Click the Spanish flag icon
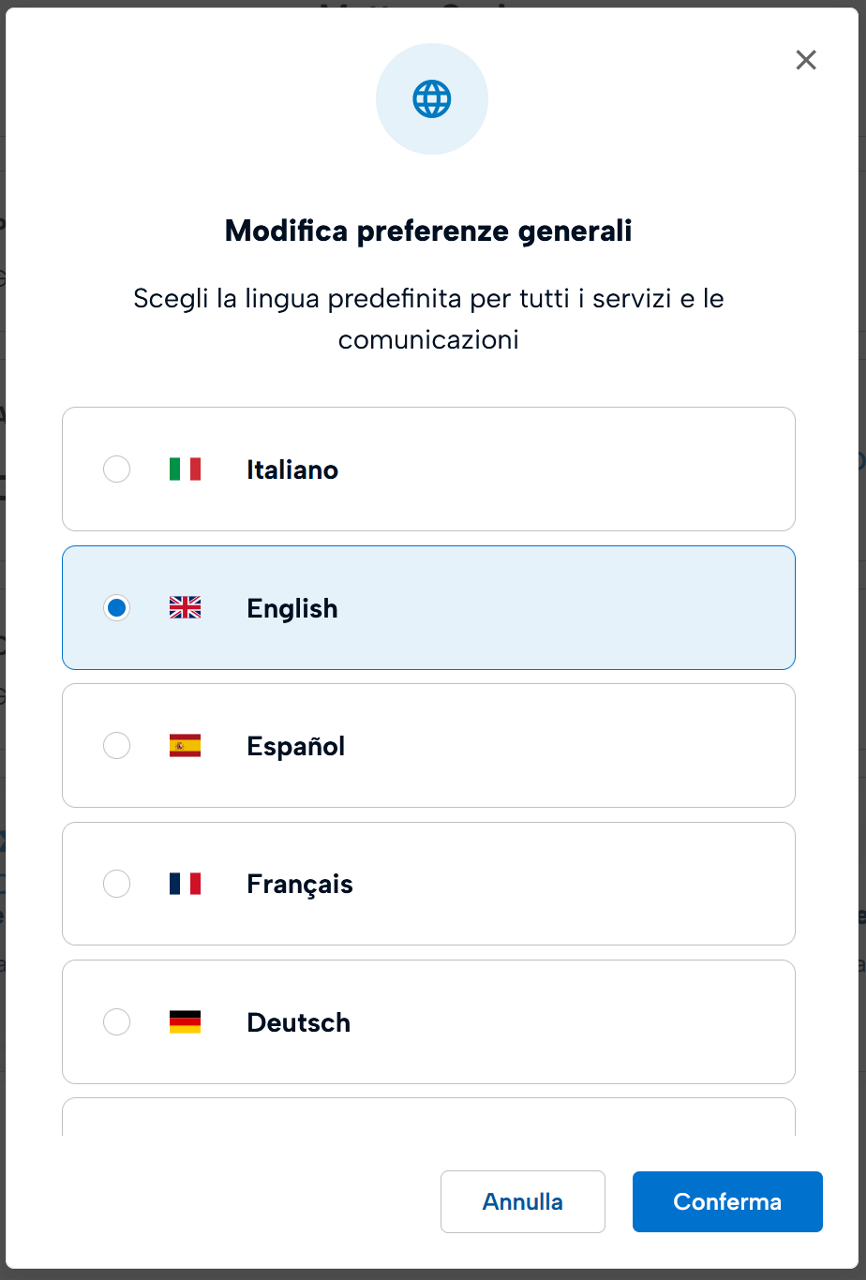The image size is (866, 1280). tap(185, 745)
